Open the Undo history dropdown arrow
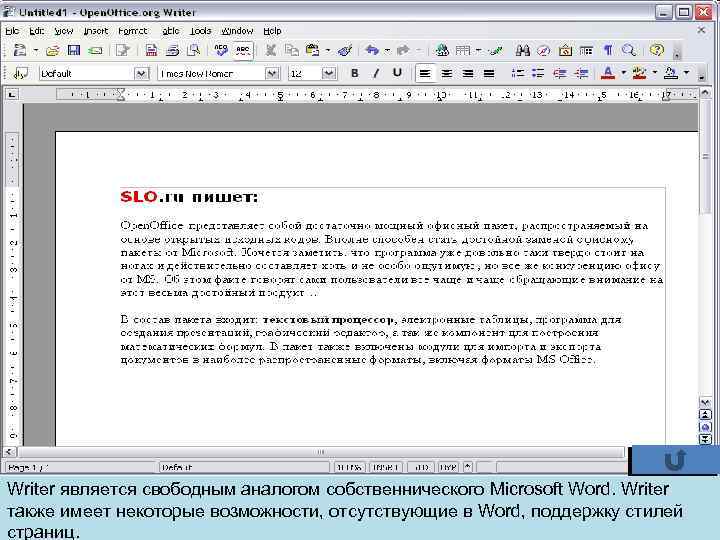This screenshot has height=540, width=720. [388, 50]
